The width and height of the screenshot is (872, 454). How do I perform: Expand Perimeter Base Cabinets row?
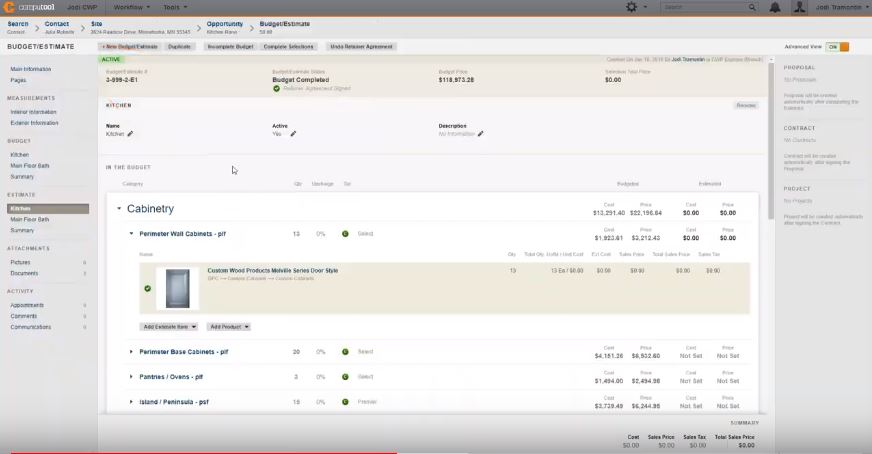point(131,352)
